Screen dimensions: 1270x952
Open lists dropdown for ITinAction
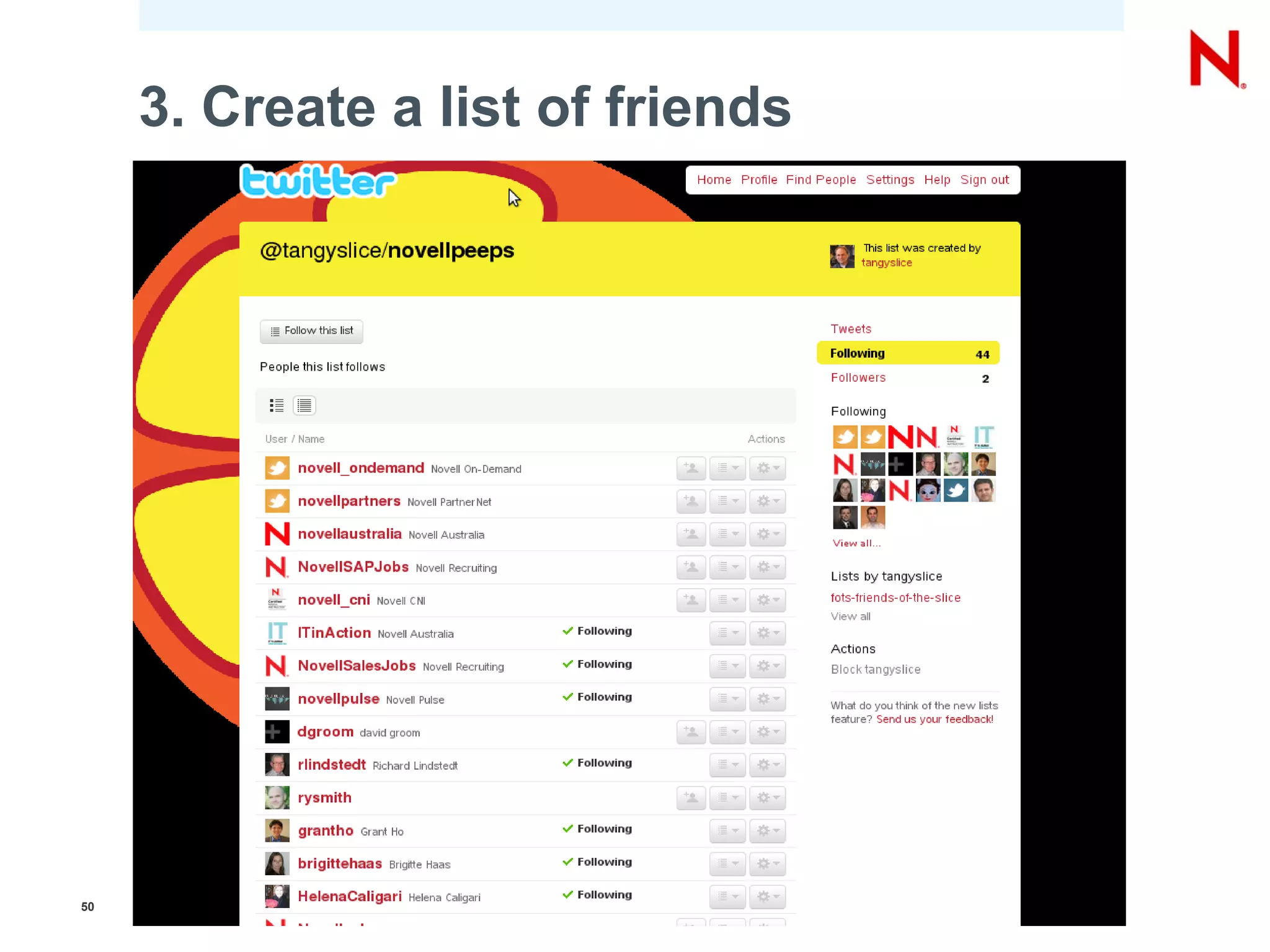pyautogui.click(x=727, y=633)
